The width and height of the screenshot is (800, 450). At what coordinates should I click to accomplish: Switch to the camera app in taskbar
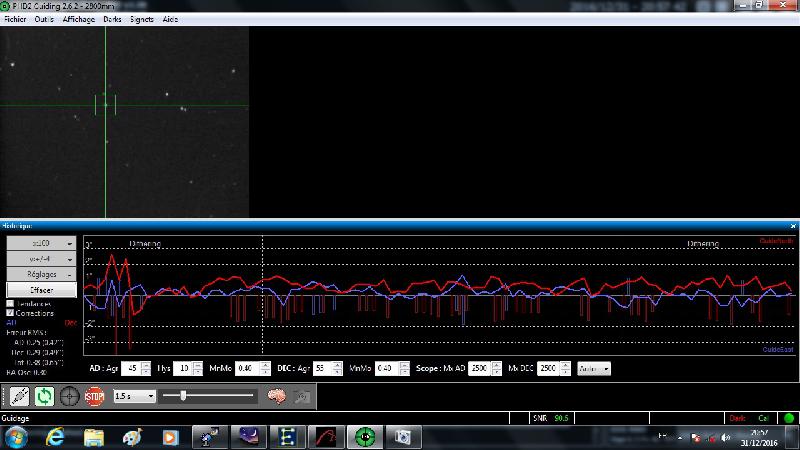404,437
